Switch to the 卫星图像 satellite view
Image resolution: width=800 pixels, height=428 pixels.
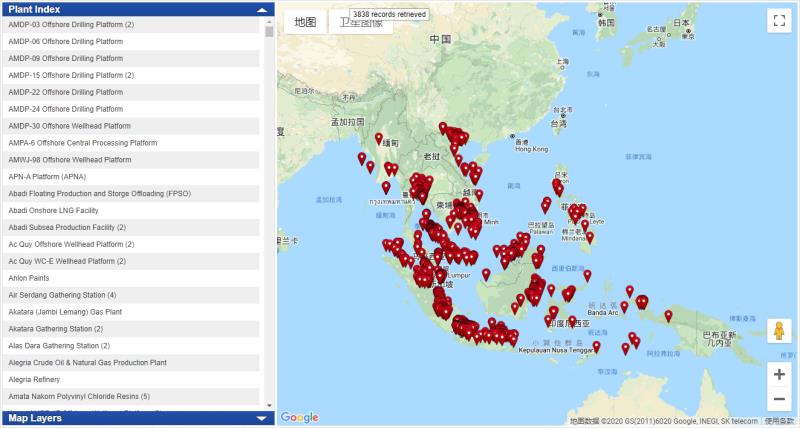click(361, 22)
